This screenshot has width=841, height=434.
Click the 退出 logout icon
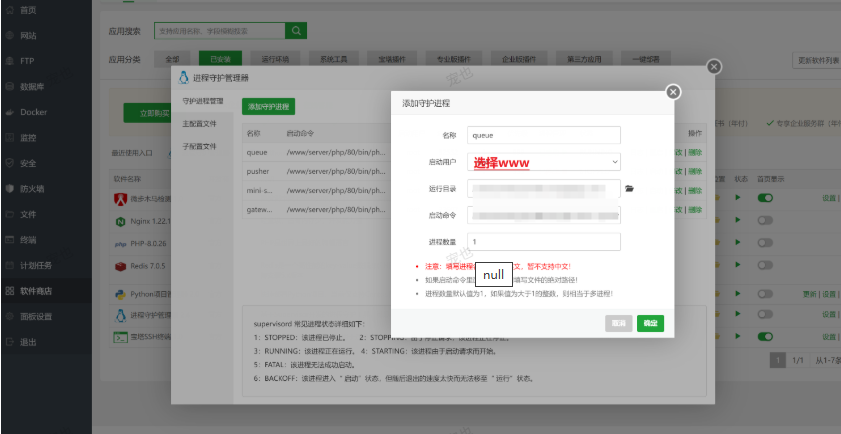(x=10, y=342)
